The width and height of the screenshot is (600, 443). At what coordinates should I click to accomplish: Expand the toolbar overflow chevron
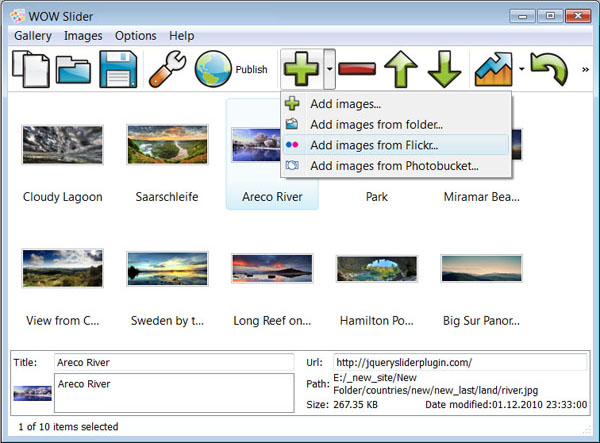[x=585, y=70]
